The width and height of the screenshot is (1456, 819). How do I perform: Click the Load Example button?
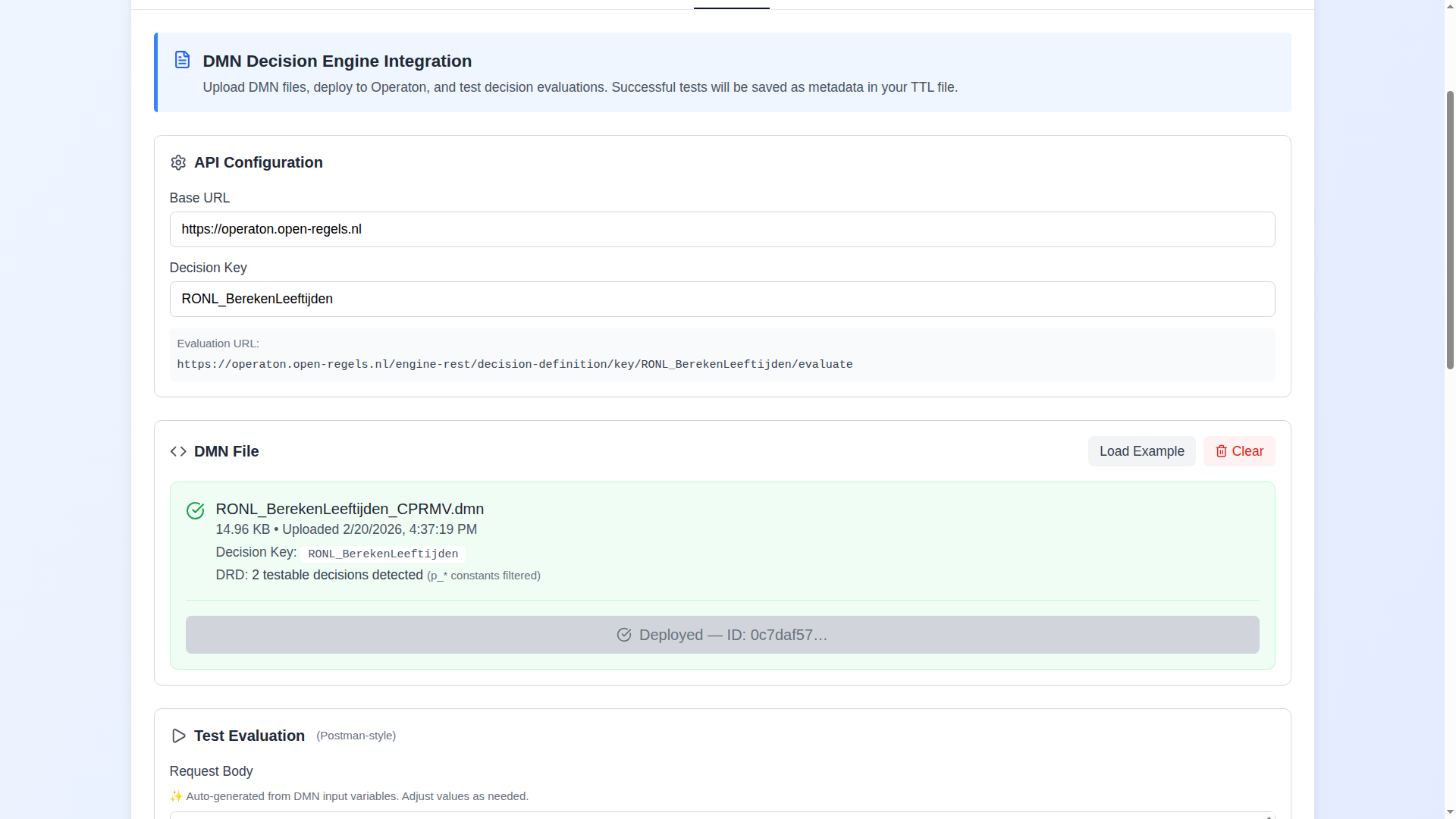click(1141, 451)
